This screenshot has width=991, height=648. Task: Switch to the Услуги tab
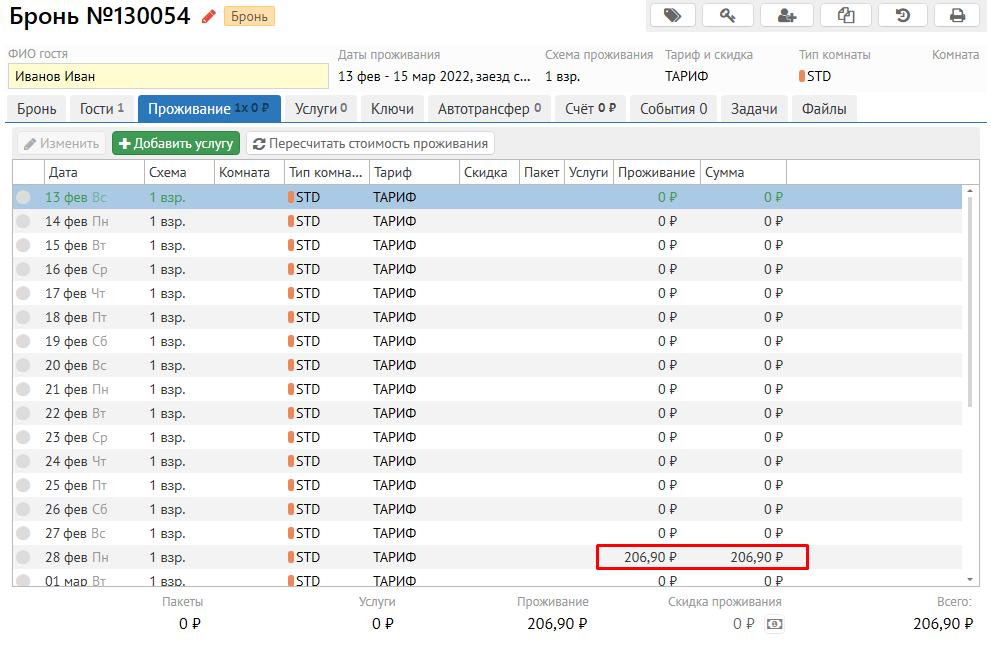pos(321,108)
